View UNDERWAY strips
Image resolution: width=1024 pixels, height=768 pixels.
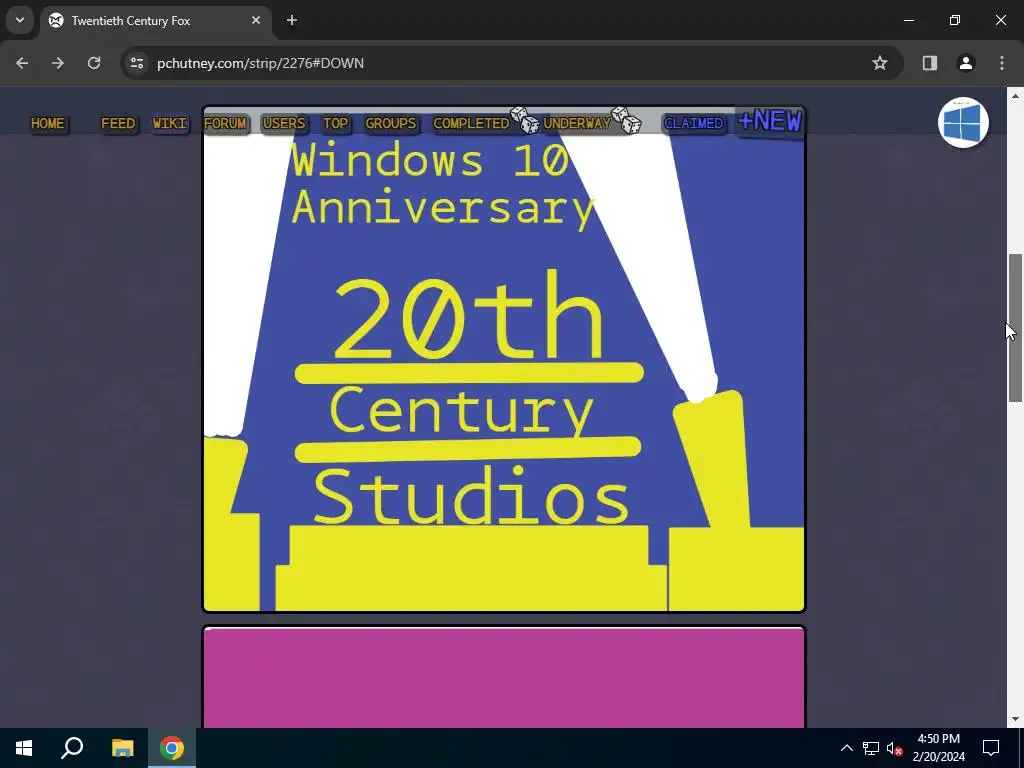pyautogui.click(x=577, y=123)
